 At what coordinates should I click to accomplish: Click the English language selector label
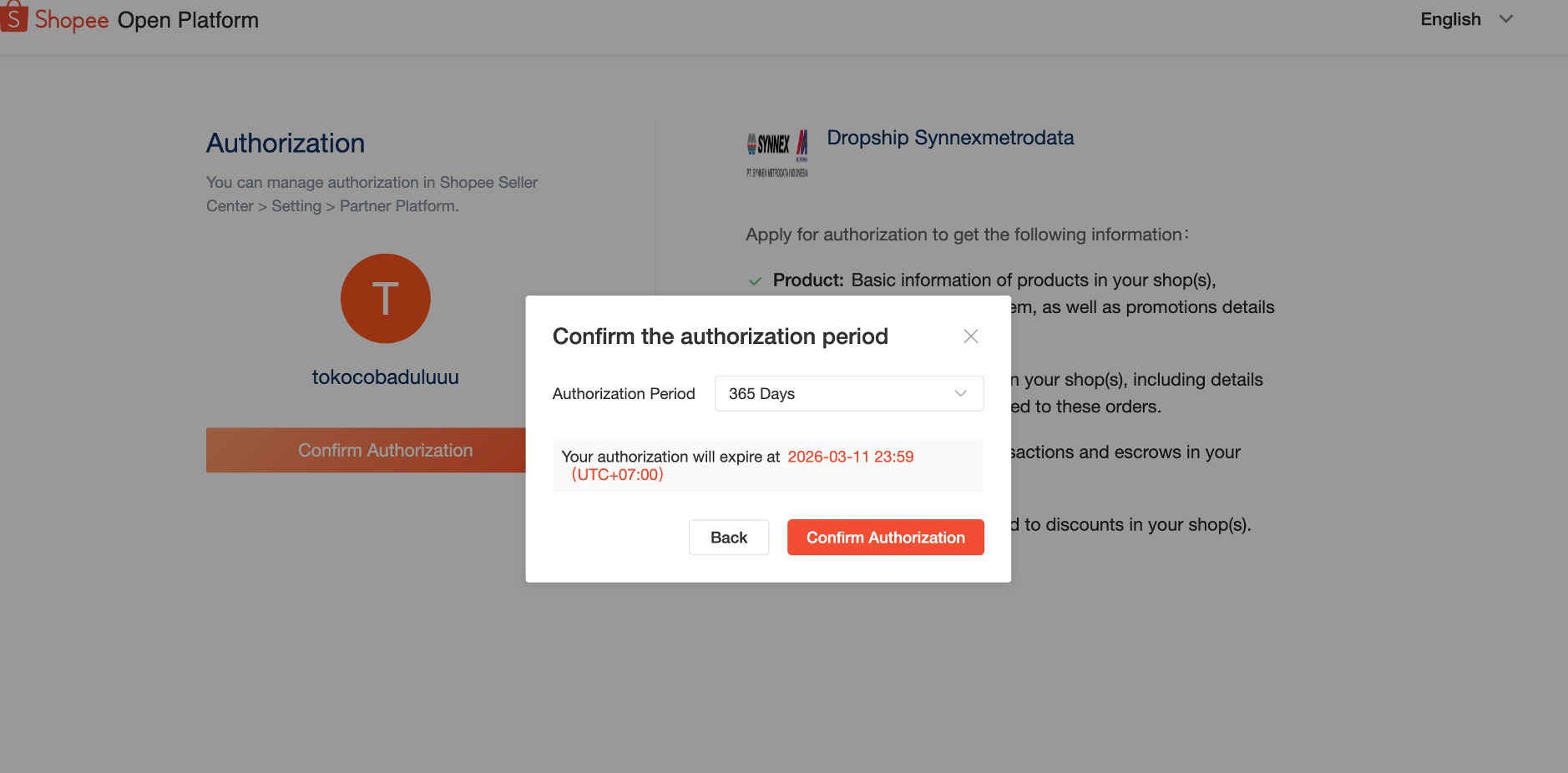(x=1450, y=19)
